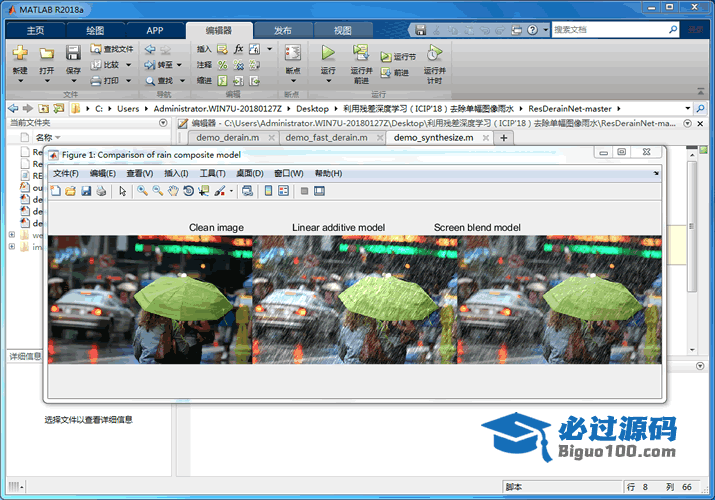Click the increase indent icon
The image size is (715, 500).
pyautogui.click(x=238, y=81)
